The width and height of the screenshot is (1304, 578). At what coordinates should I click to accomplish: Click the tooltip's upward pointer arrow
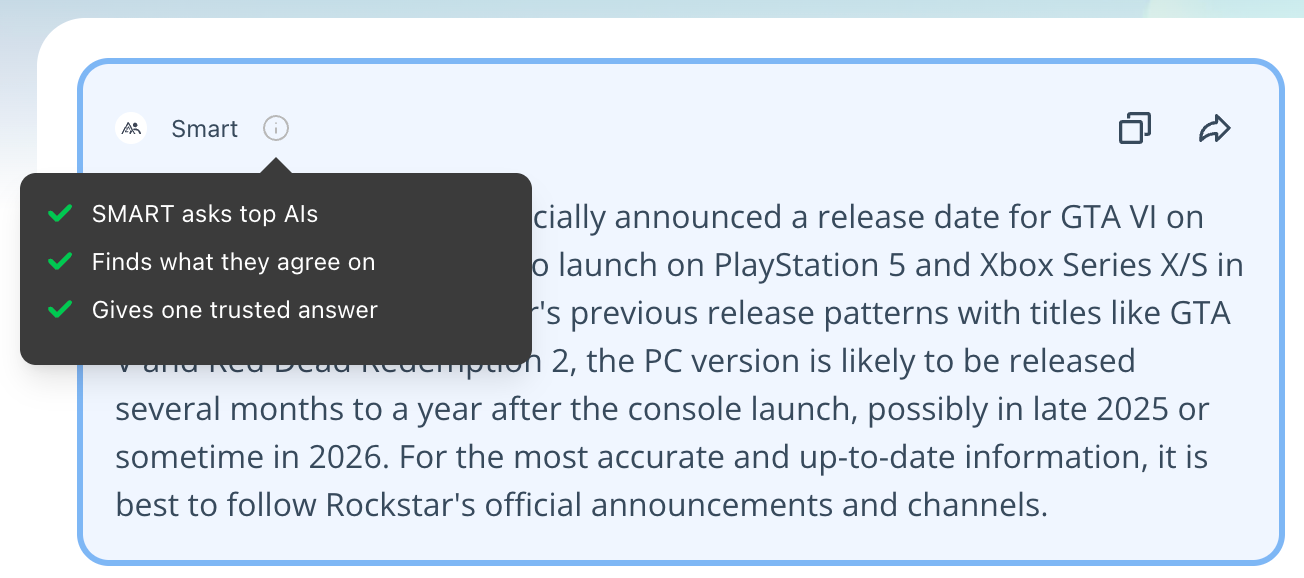tap(276, 163)
